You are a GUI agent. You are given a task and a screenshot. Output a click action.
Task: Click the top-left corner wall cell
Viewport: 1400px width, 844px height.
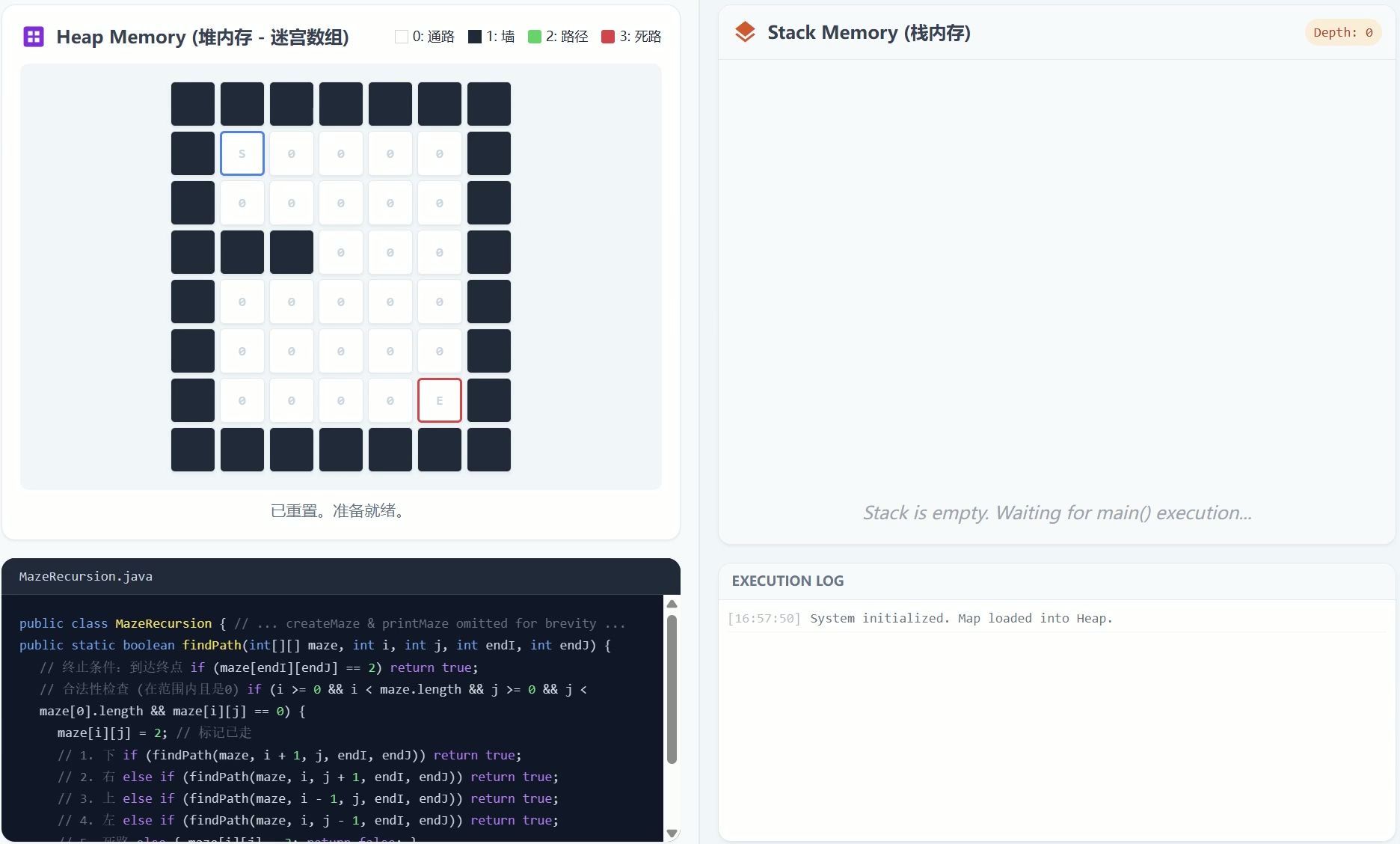point(193,104)
